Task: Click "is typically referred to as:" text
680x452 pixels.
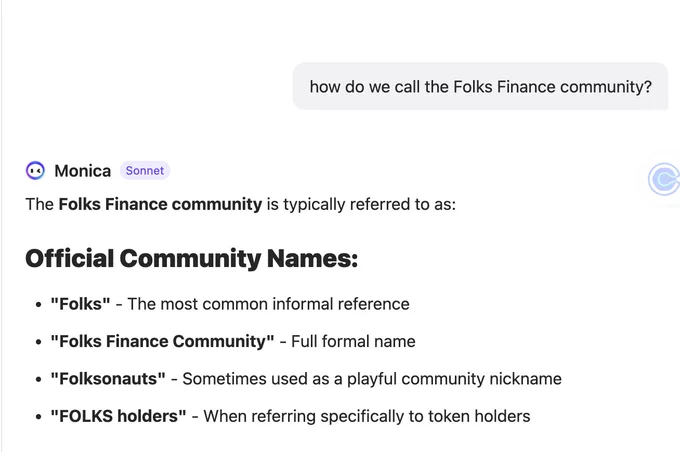Action: click(x=361, y=204)
